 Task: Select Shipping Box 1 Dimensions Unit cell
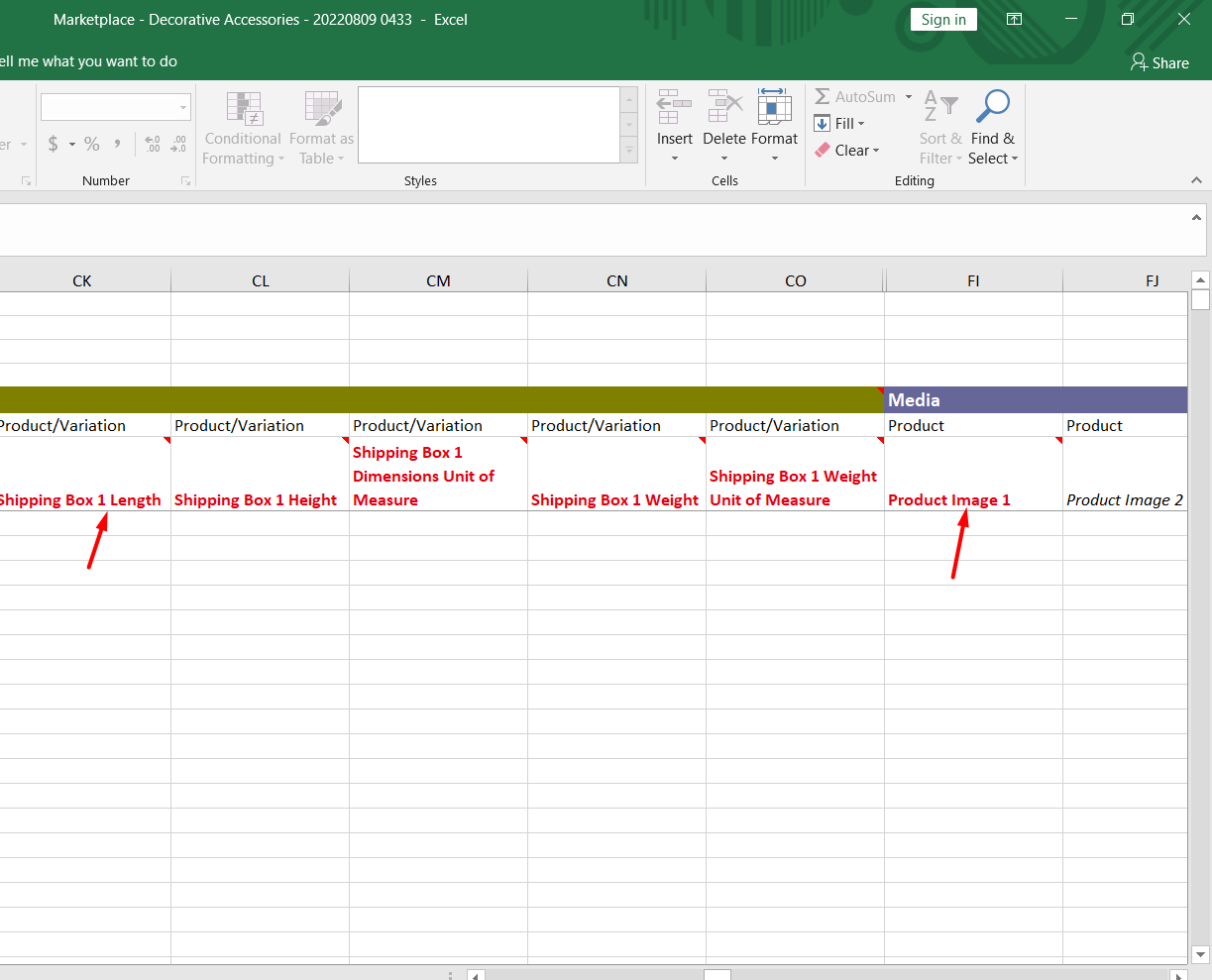point(439,475)
